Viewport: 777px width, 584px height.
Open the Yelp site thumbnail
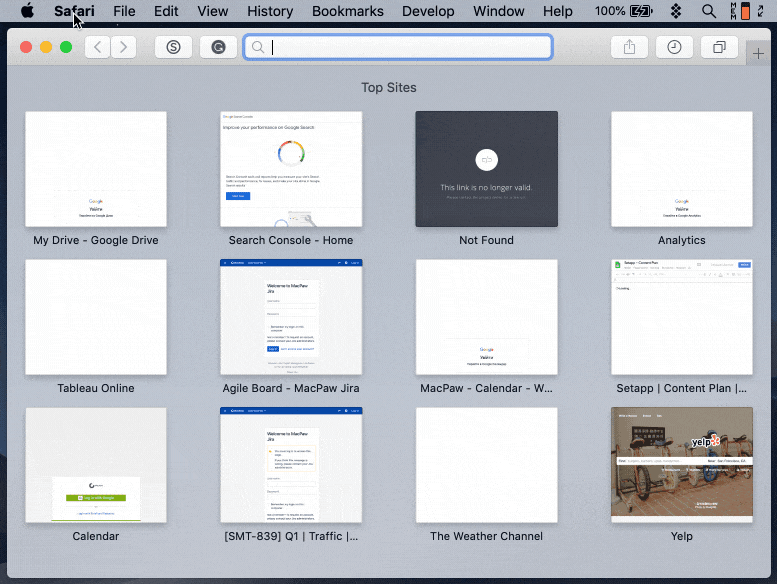pyautogui.click(x=681, y=465)
